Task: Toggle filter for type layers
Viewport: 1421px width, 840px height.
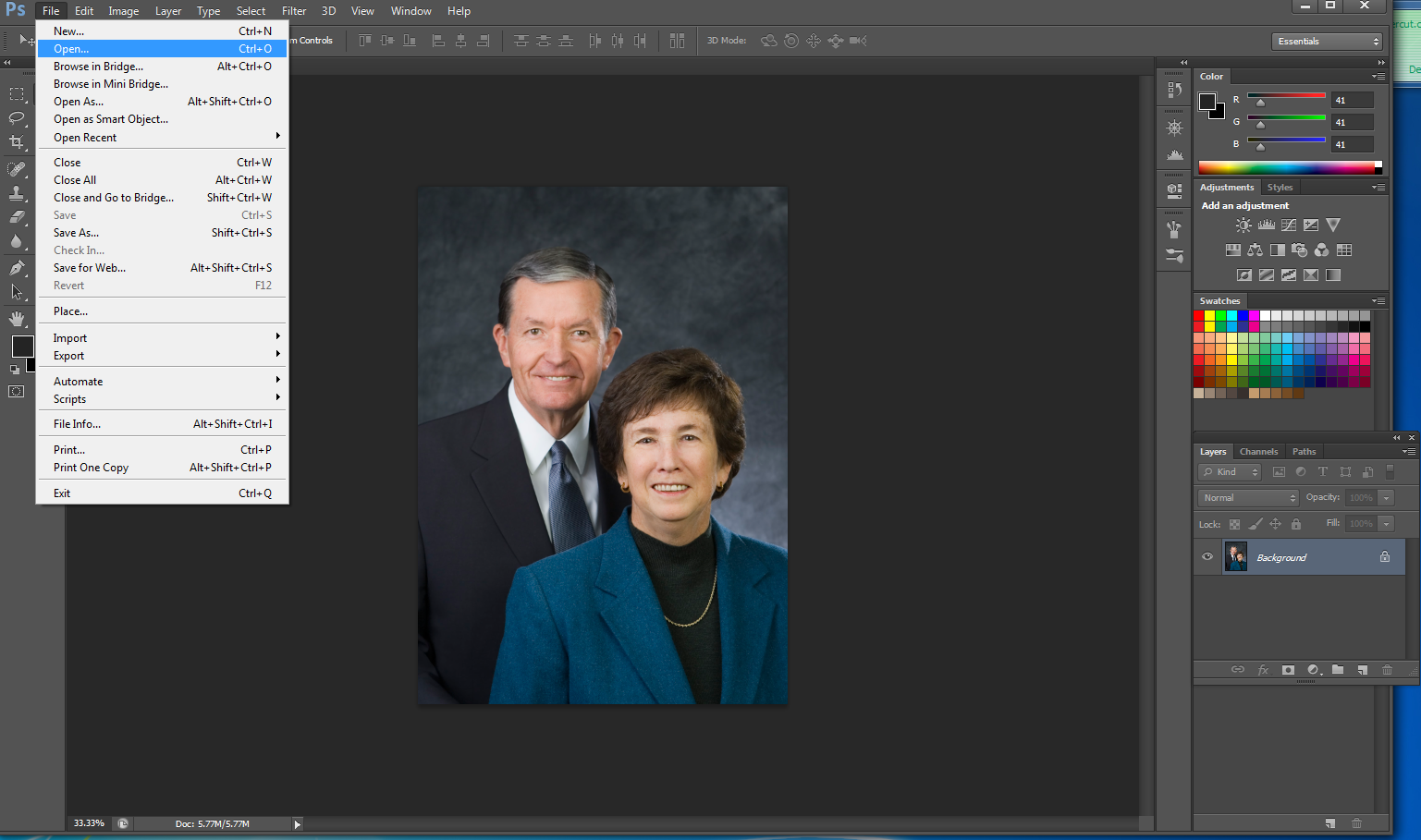Action: (x=1323, y=472)
